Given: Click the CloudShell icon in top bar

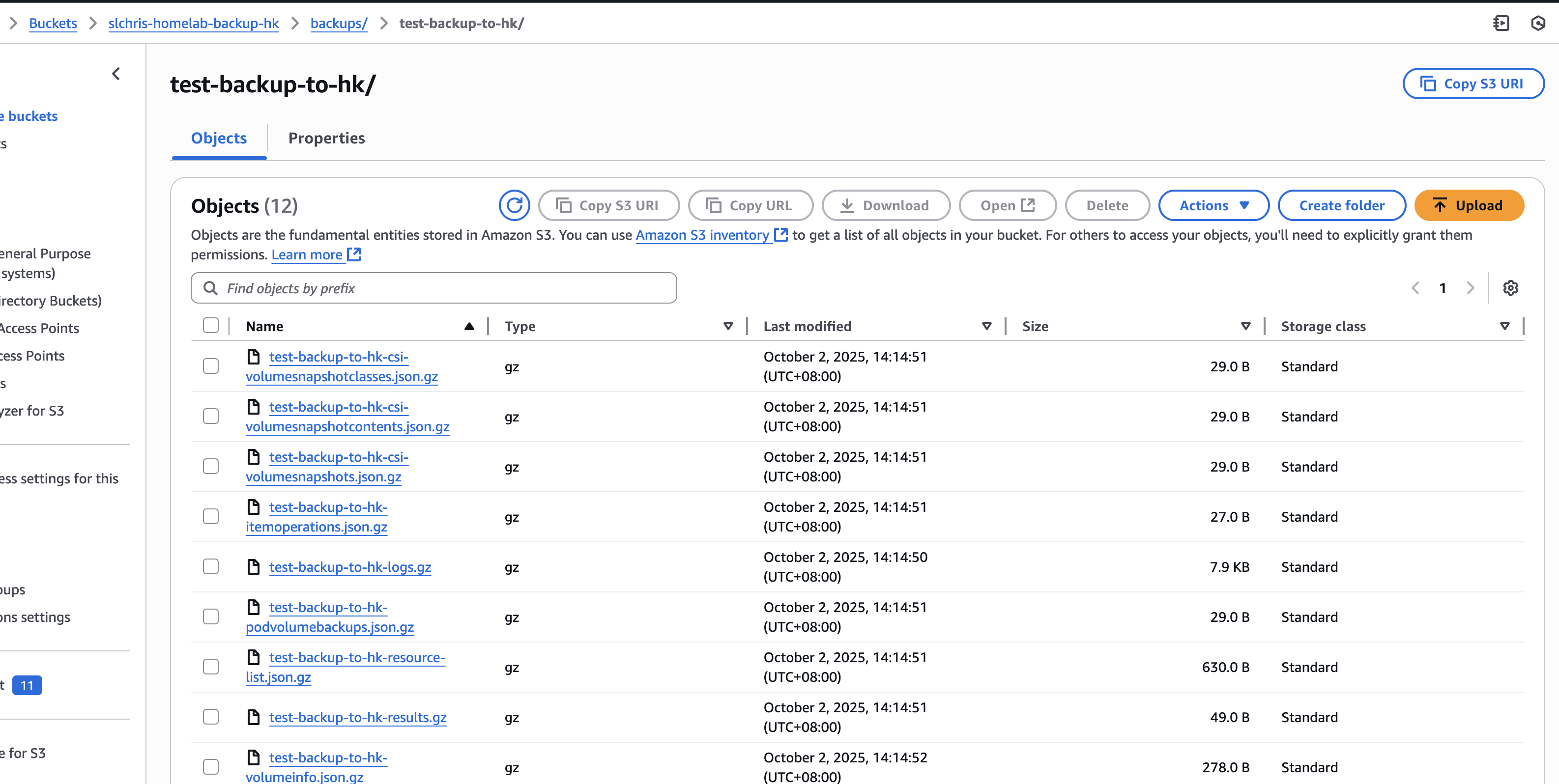Looking at the screenshot, I should [1501, 23].
